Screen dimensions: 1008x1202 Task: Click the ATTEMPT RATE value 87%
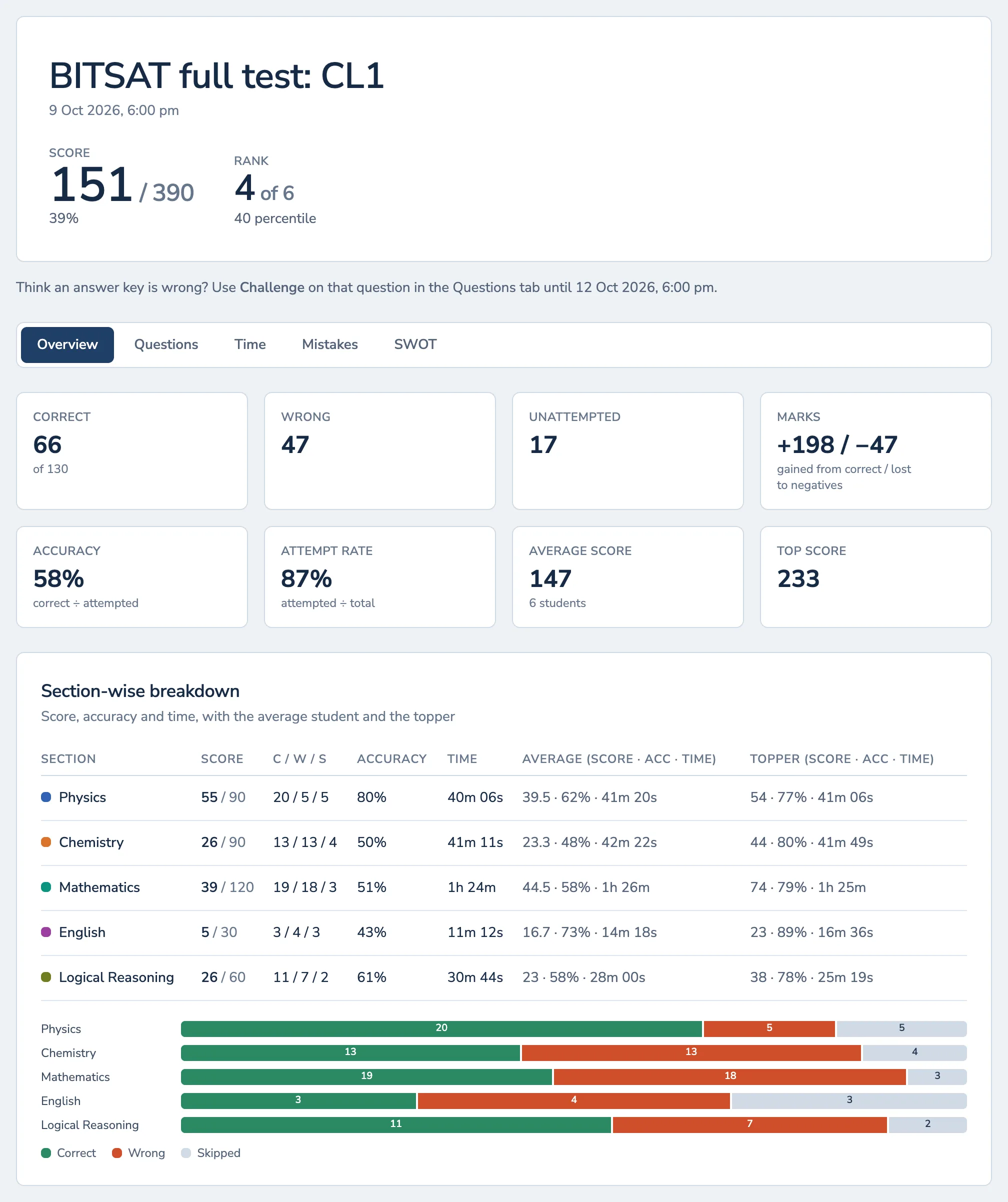[306, 578]
